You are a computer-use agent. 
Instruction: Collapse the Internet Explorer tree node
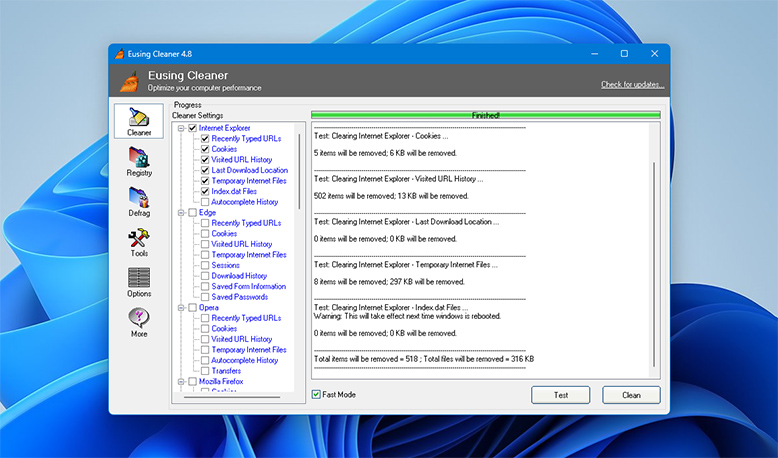[x=182, y=128]
